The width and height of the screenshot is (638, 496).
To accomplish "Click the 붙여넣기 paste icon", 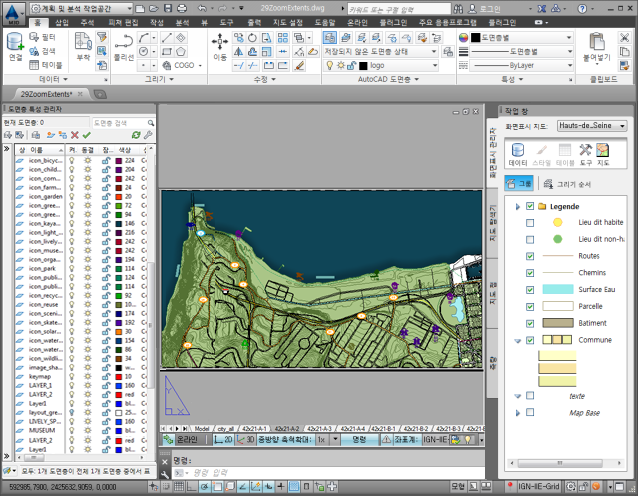I will click(596, 46).
